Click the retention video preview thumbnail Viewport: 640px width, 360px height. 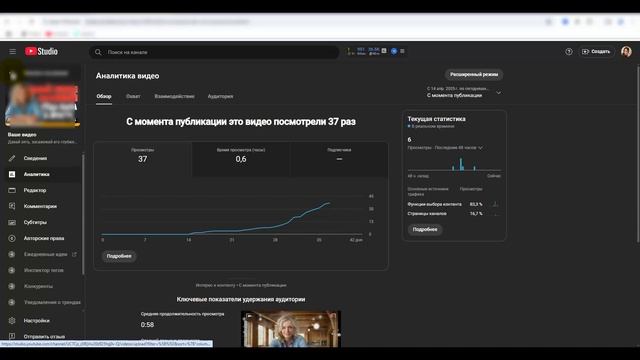click(x=291, y=329)
